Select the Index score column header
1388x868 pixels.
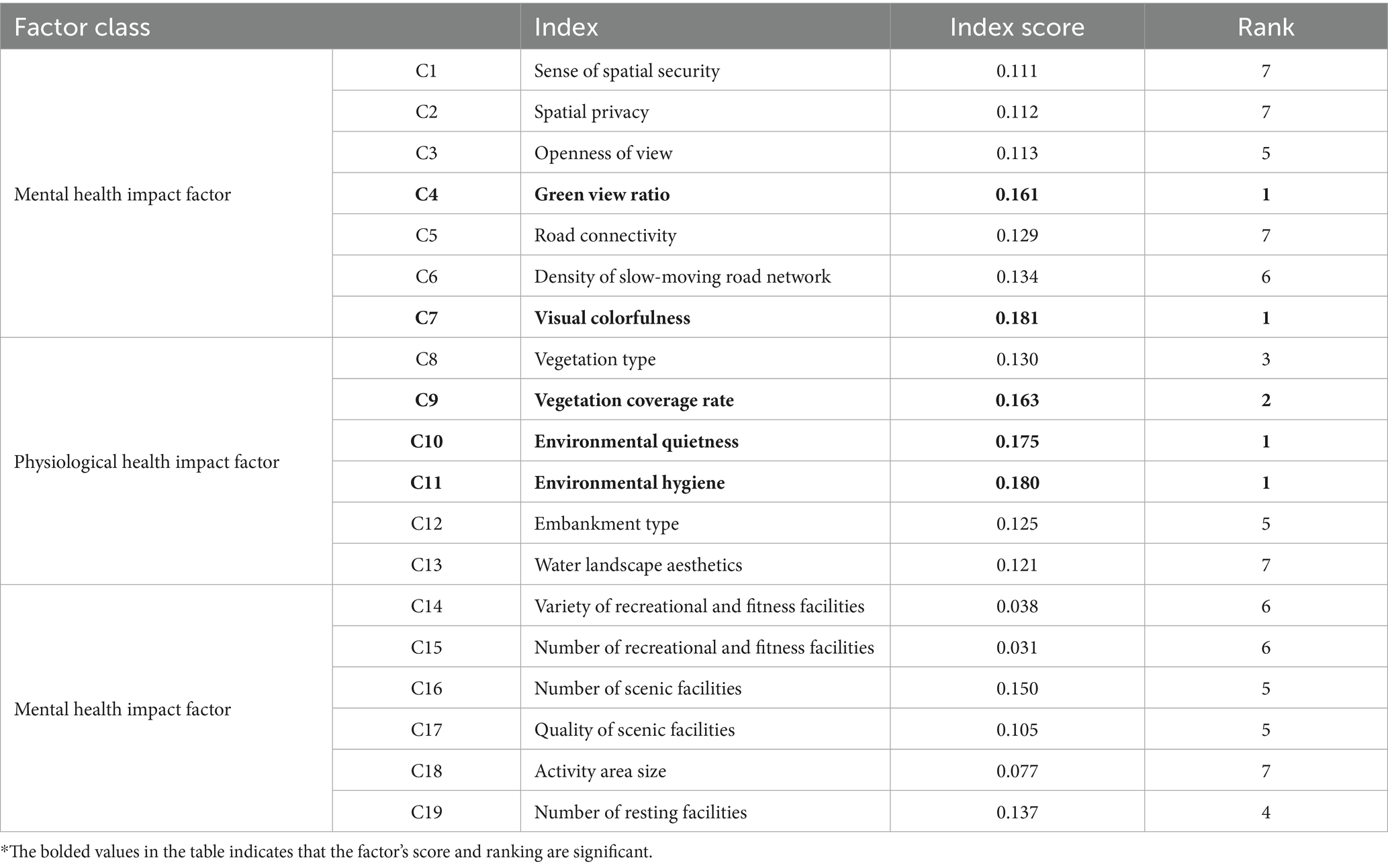point(1017,27)
